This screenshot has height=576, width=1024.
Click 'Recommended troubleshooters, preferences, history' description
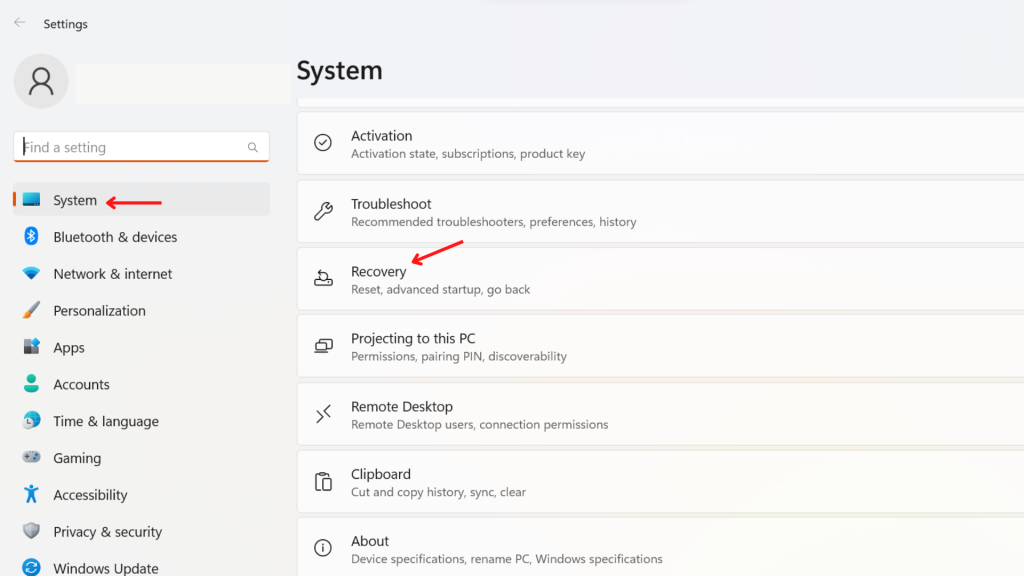point(494,221)
